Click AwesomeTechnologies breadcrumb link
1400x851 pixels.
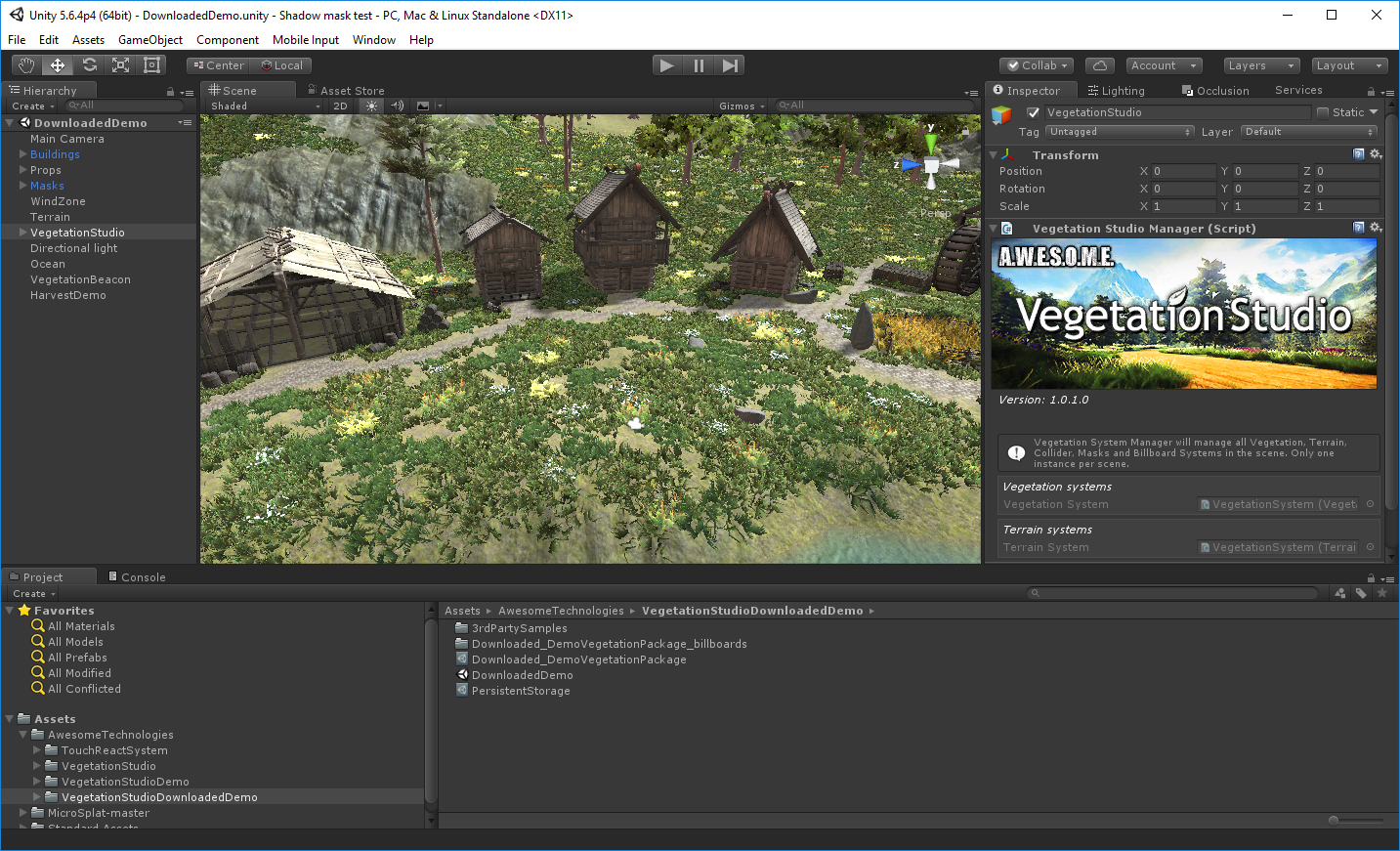pyautogui.click(x=561, y=611)
